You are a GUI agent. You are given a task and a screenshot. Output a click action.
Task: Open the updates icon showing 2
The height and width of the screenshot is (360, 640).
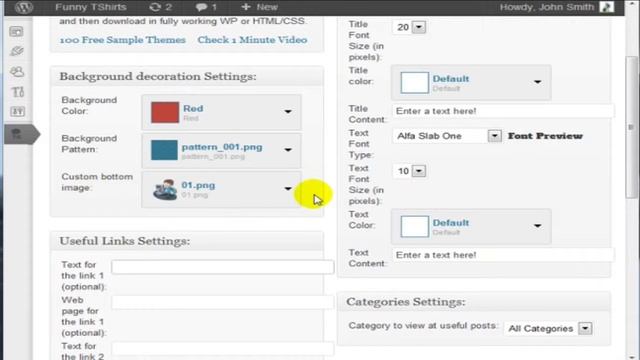[x=160, y=7]
